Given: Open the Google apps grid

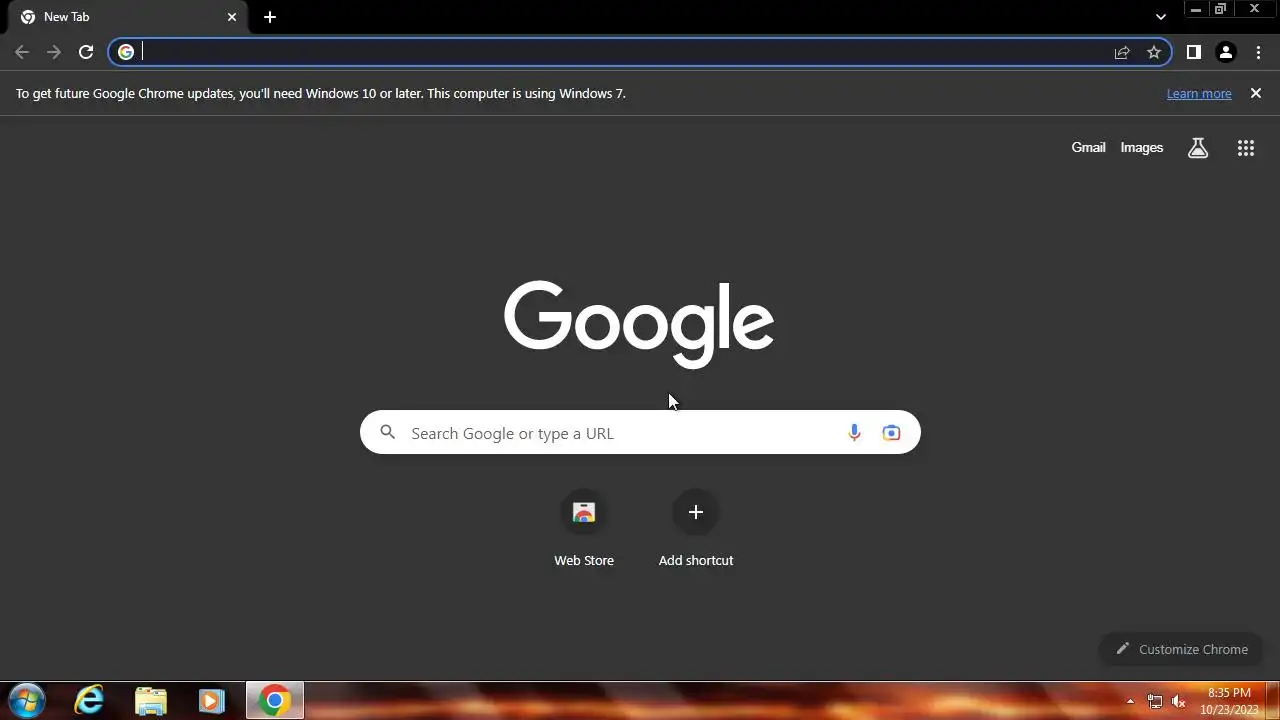Looking at the screenshot, I should point(1245,148).
